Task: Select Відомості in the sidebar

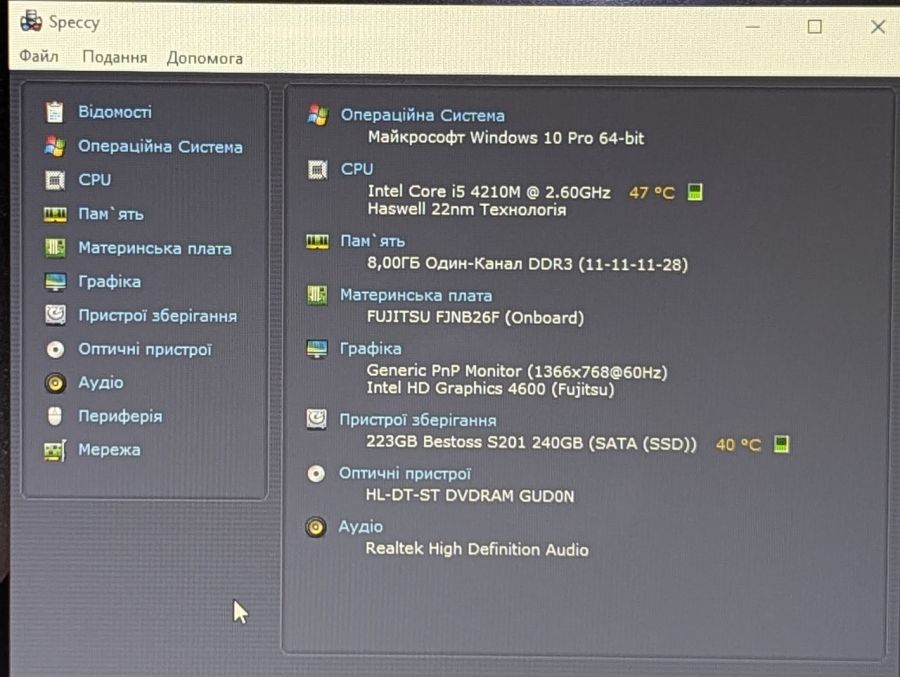Action: click(x=115, y=112)
